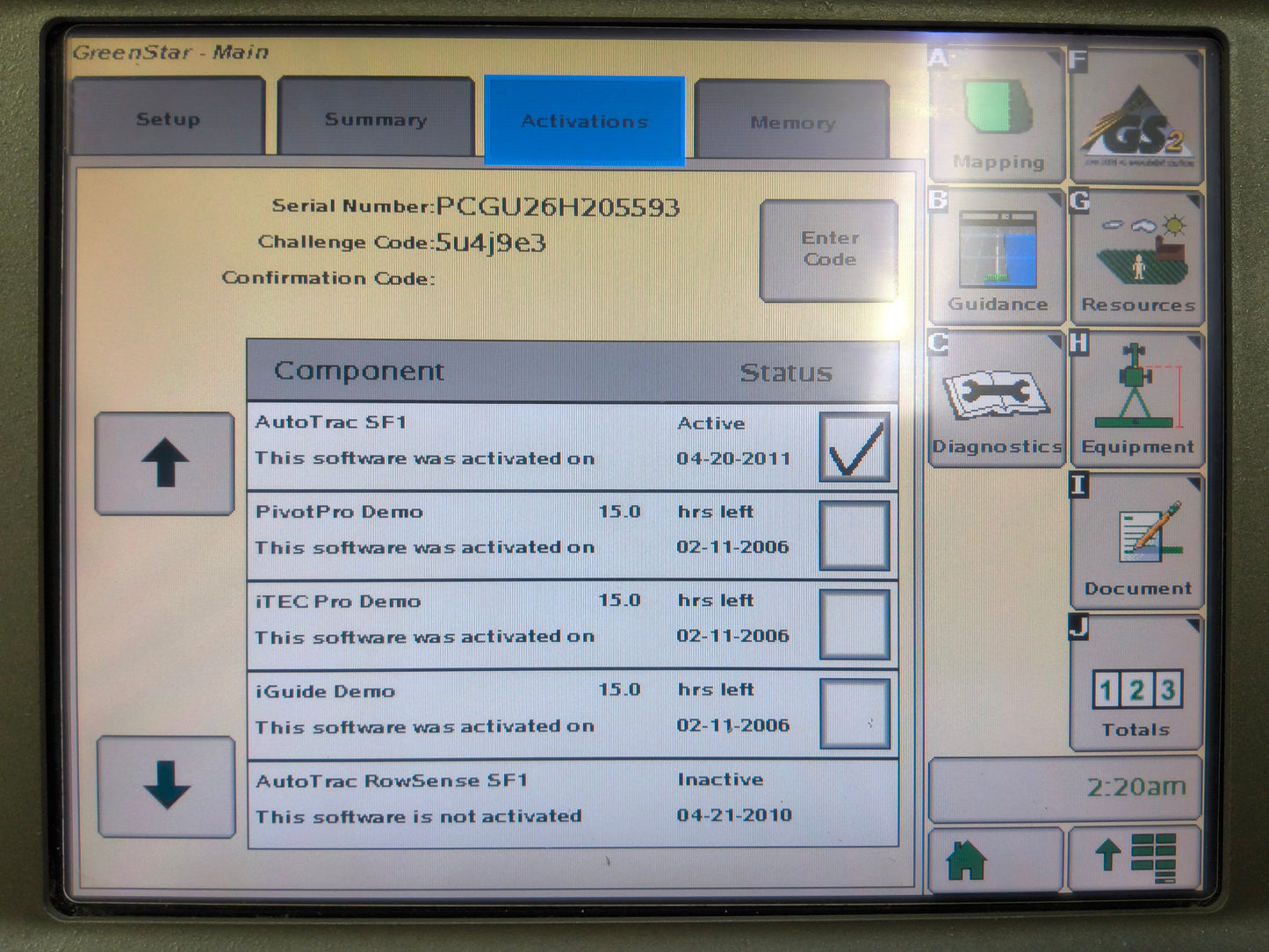Open the Document softkey

click(1137, 541)
